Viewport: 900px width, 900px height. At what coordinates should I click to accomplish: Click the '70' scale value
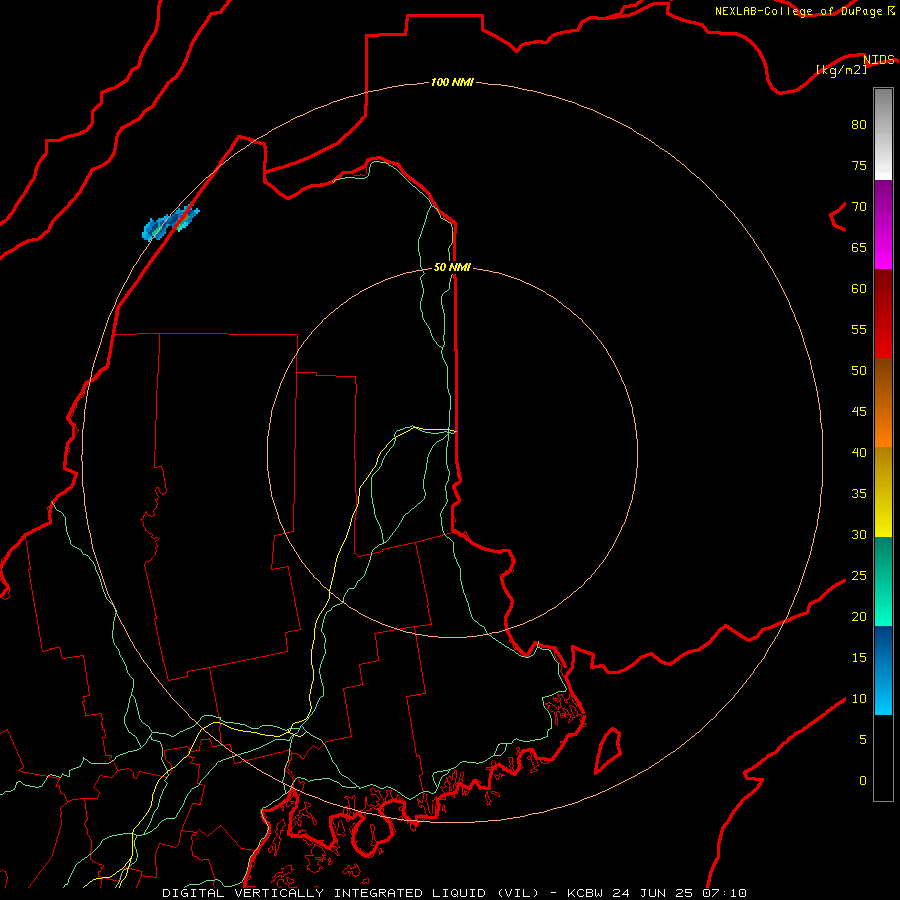[859, 207]
